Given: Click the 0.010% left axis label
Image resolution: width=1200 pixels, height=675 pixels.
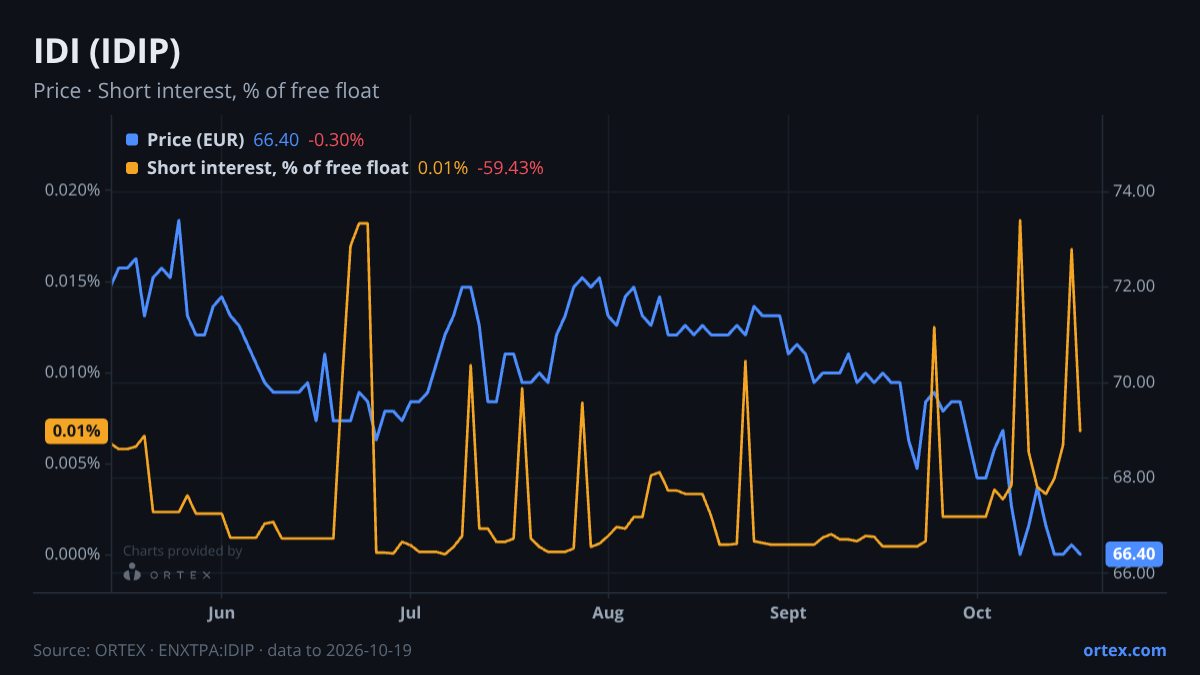Looking at the screenshot, I should click(x=72, y=373).
